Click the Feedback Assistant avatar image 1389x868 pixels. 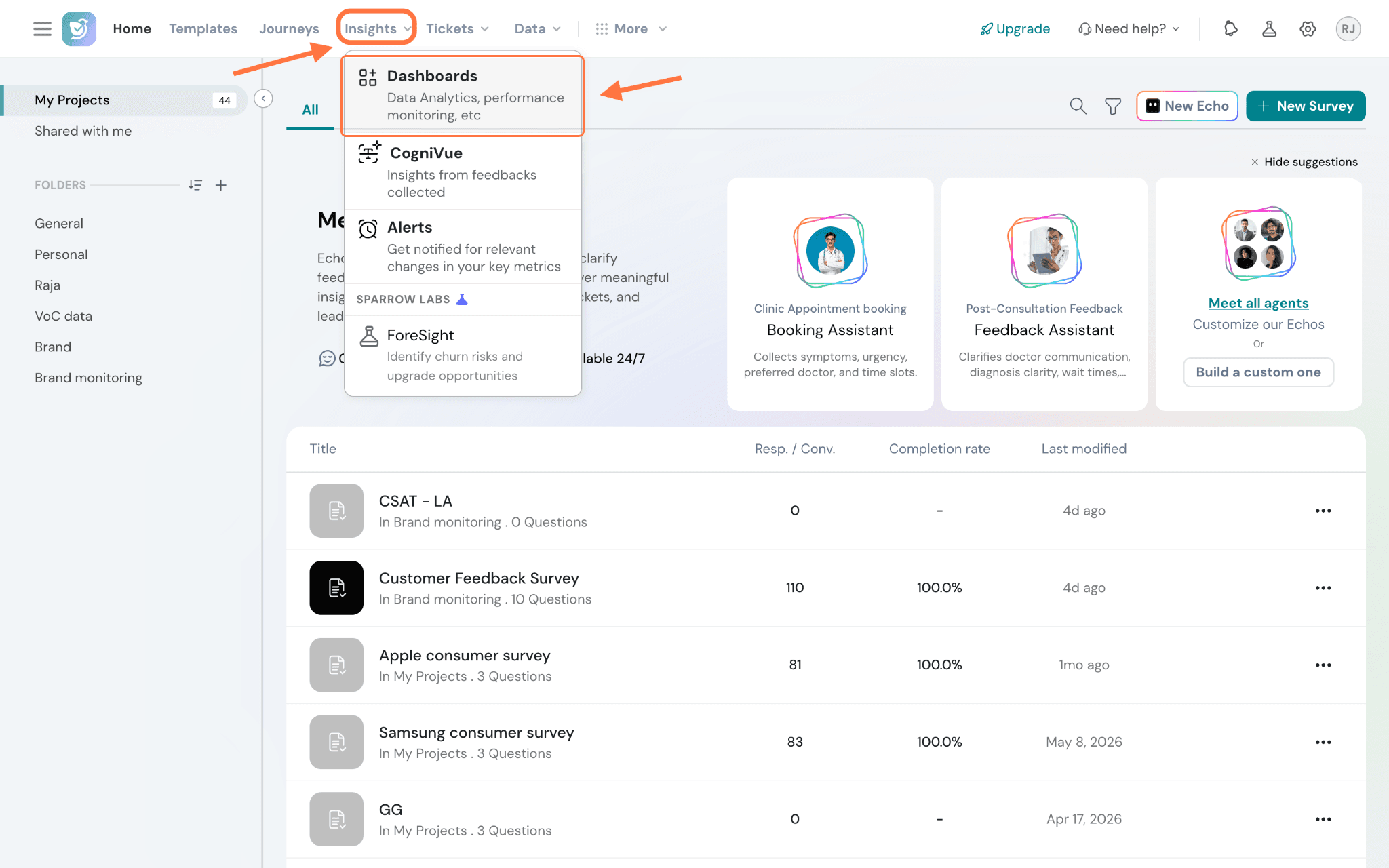point(1044,250)
